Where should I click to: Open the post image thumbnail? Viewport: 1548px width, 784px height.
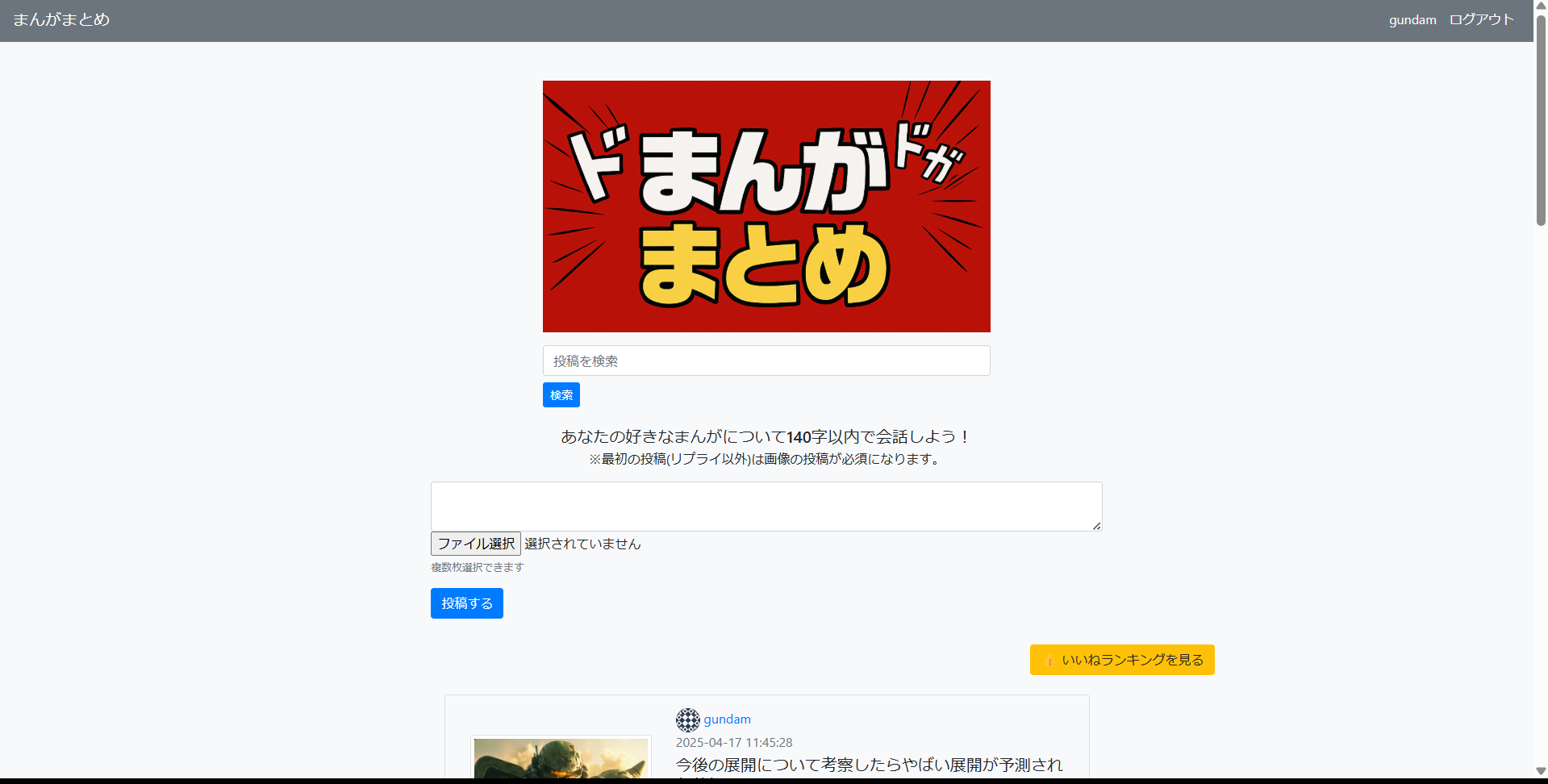pyautogui.click(x=561, y=758)
